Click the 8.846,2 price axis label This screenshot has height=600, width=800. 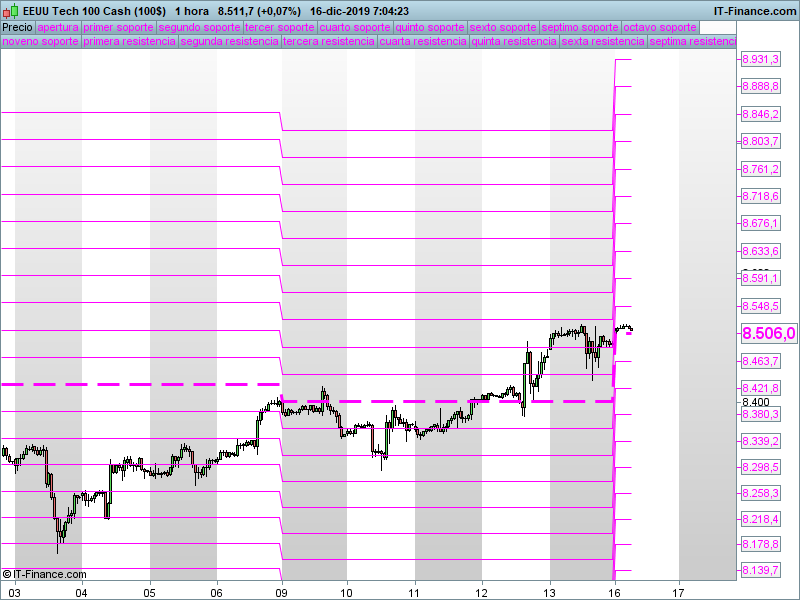pos(760,114)
